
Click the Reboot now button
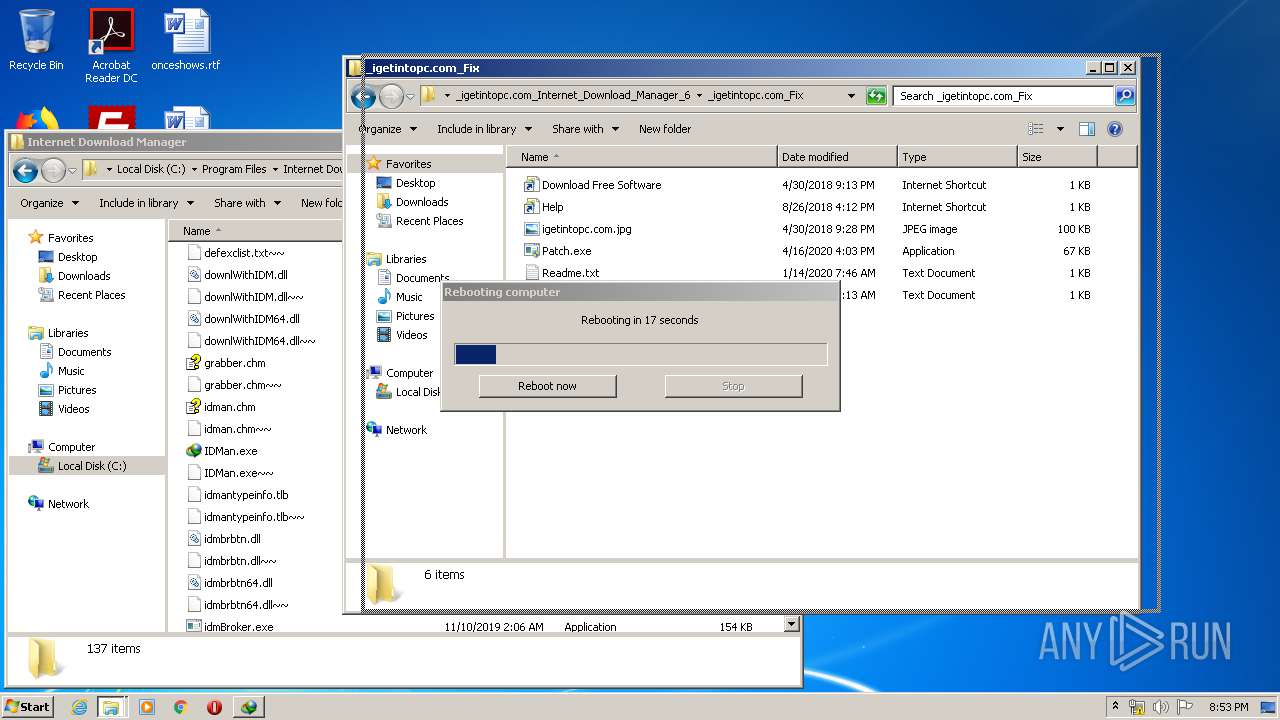pyautogui.click(x=547, y=386)
